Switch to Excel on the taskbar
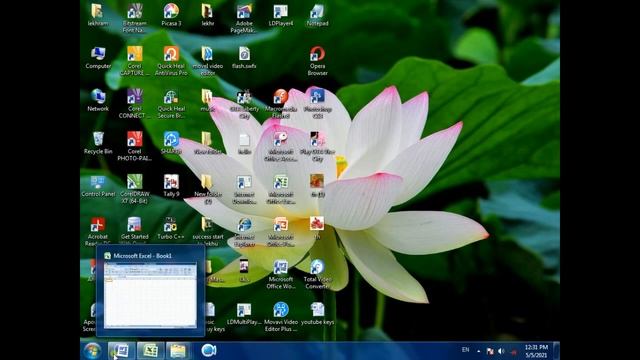640x360 pixels. coord(150,351)
